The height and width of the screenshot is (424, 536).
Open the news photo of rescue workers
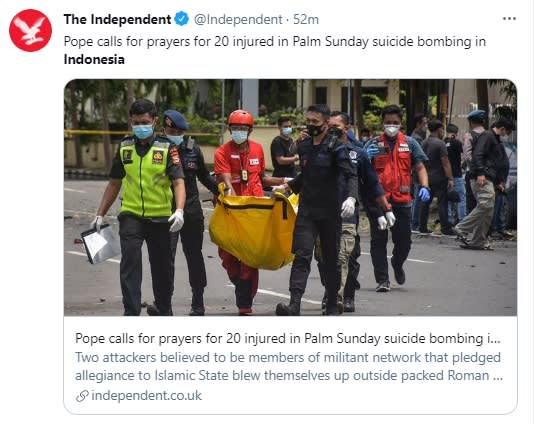tap(290, 197)
